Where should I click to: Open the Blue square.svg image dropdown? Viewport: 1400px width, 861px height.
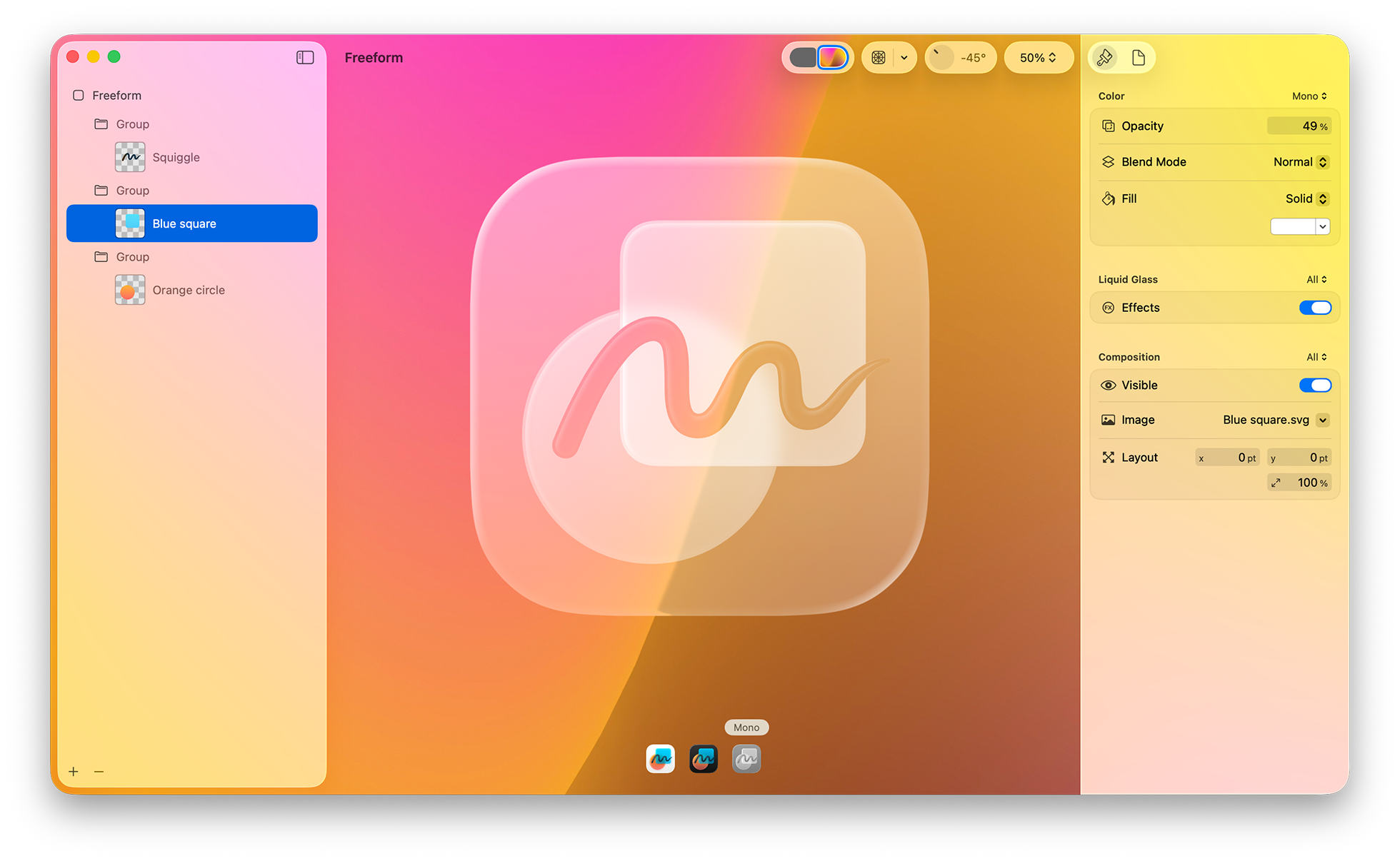pyautogui.click(x=1323, y=420)
